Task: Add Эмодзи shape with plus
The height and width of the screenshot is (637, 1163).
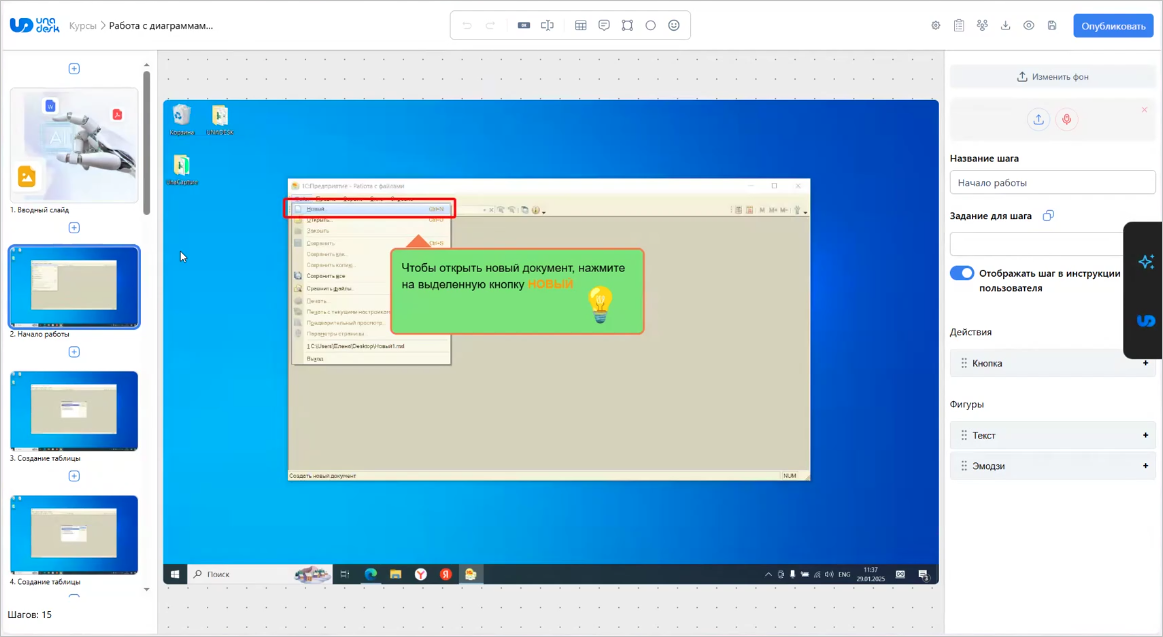Action: click(1146, 466)
